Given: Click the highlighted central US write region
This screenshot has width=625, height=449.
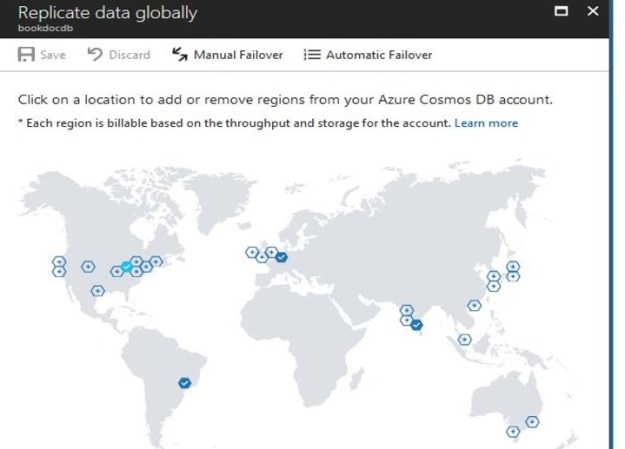Looking at the screenshot, I should coord(126,267).
